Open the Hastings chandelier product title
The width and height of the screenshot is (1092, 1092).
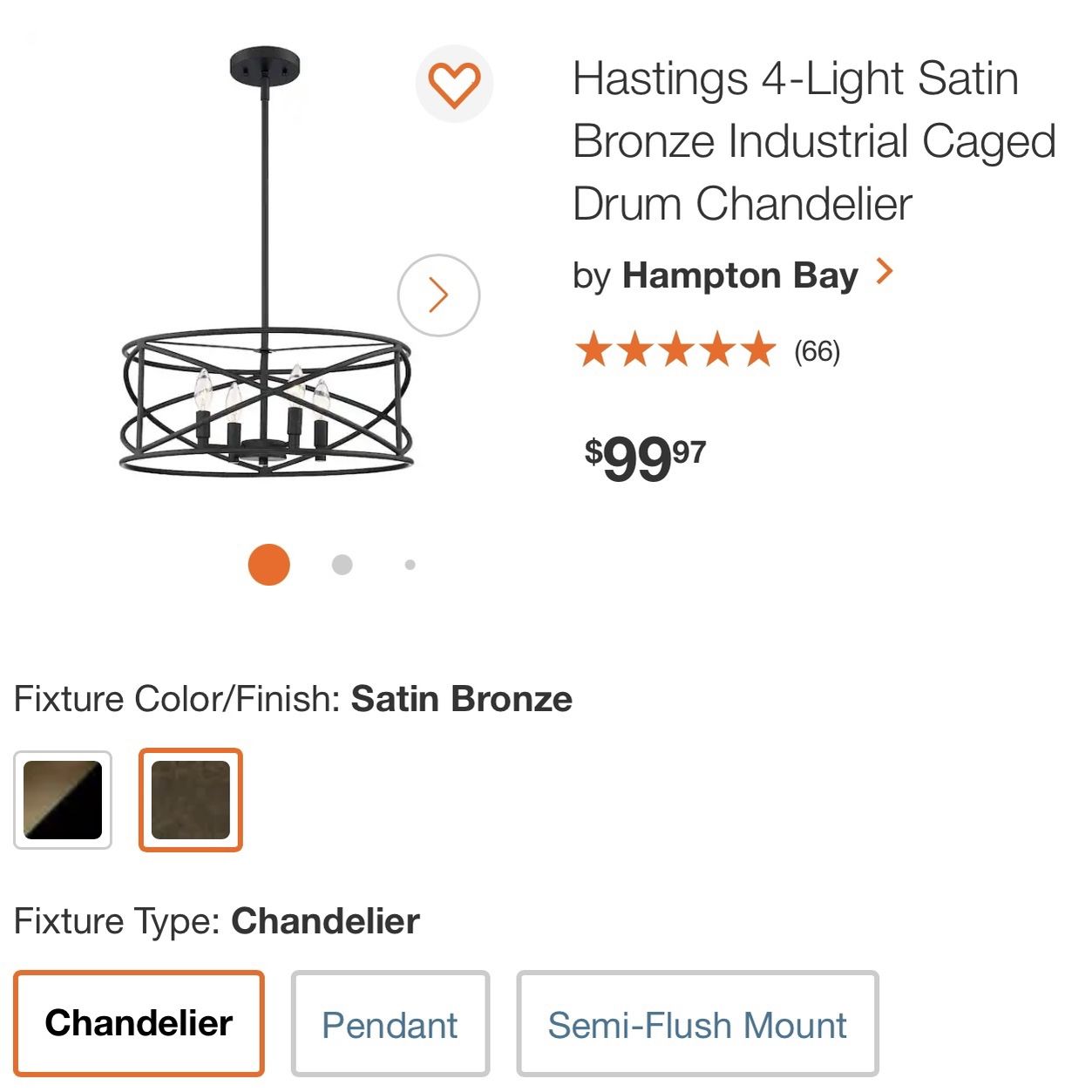tap(814, 141)
